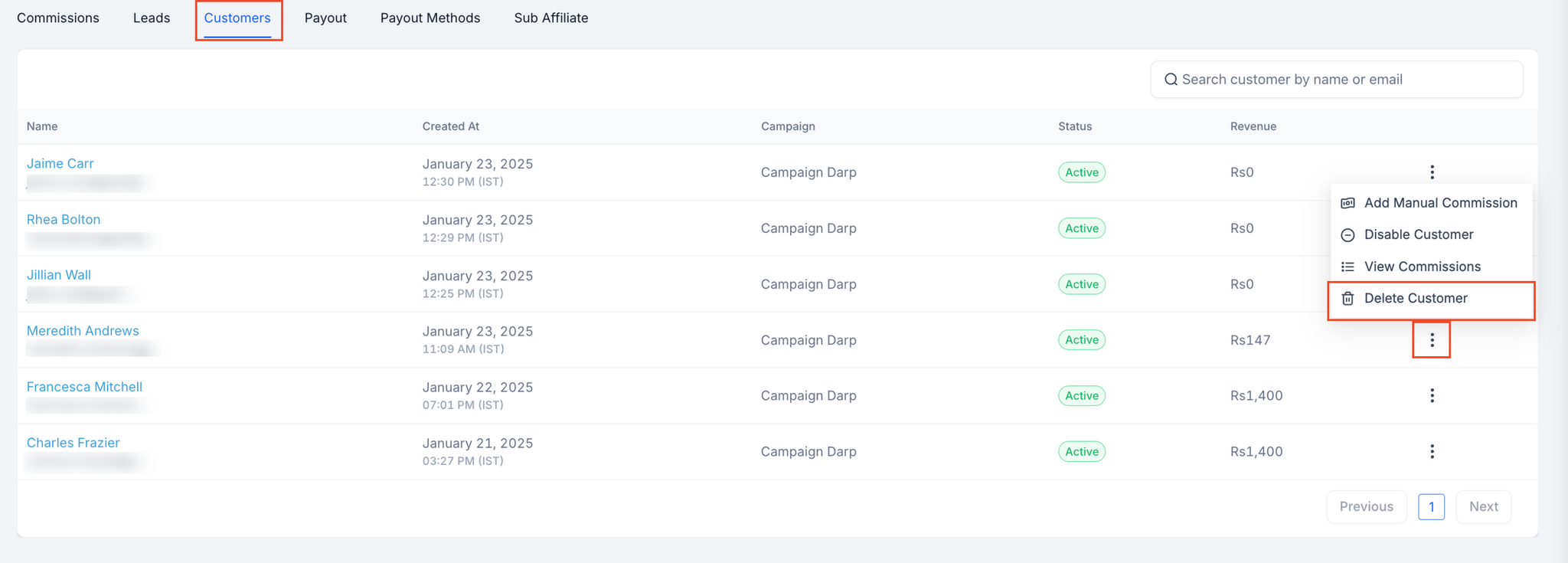1568x563 pixels.
Task: Click the Disable Customer circle icon
Action: point(1348,235)
